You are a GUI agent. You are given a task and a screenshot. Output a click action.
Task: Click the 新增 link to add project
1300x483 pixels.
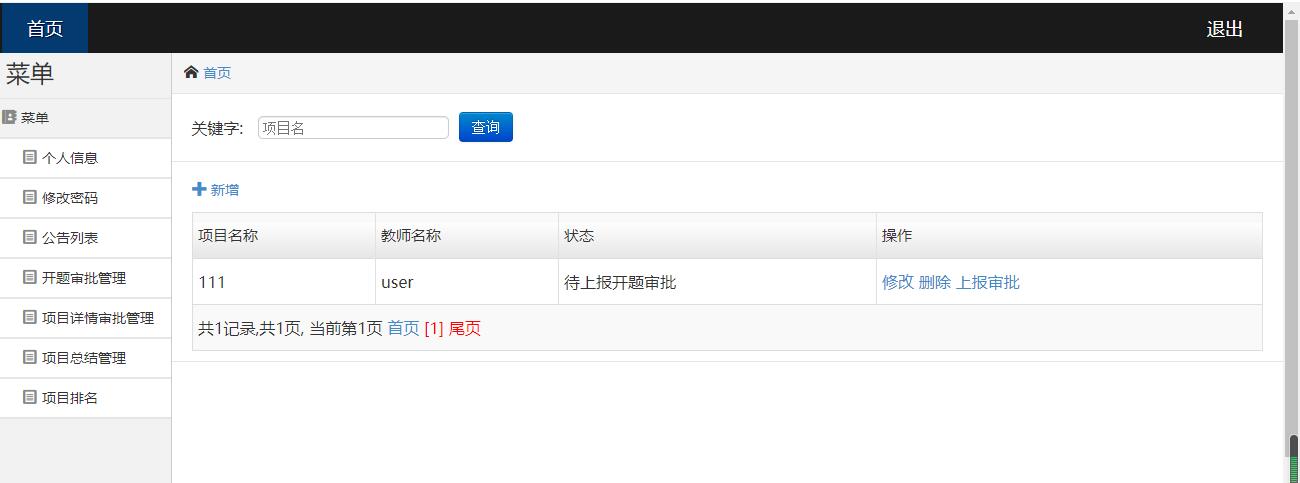coord(224,190)
